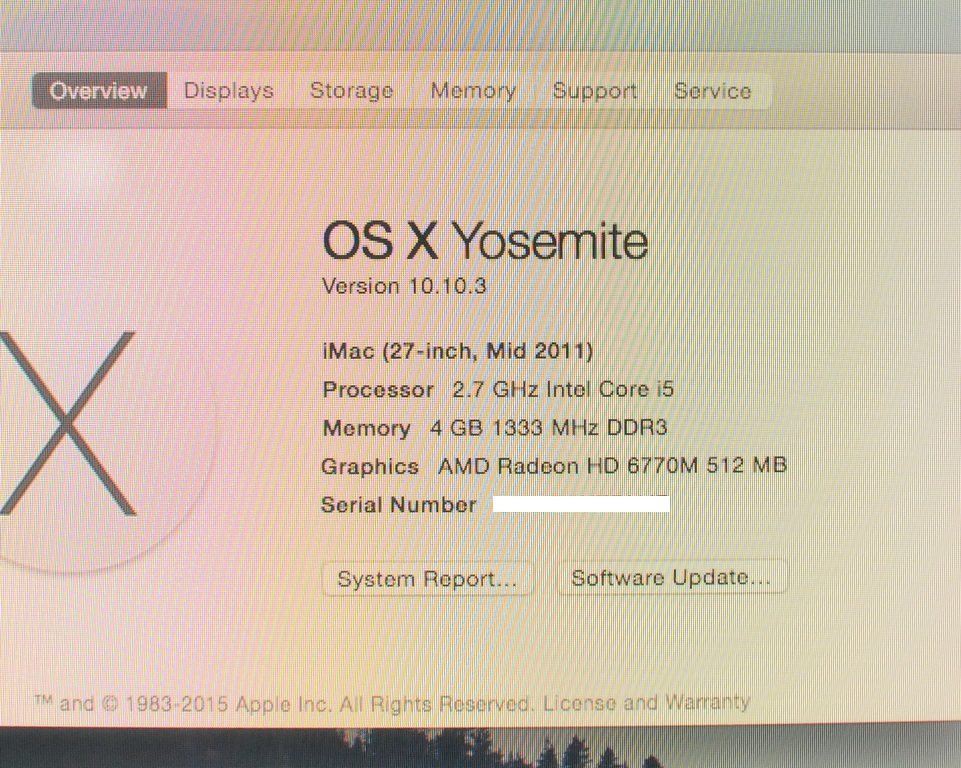The width and height of the screenshot is (961, 768).
Task: Switch to the Displays tab
Action: [229, 91]
